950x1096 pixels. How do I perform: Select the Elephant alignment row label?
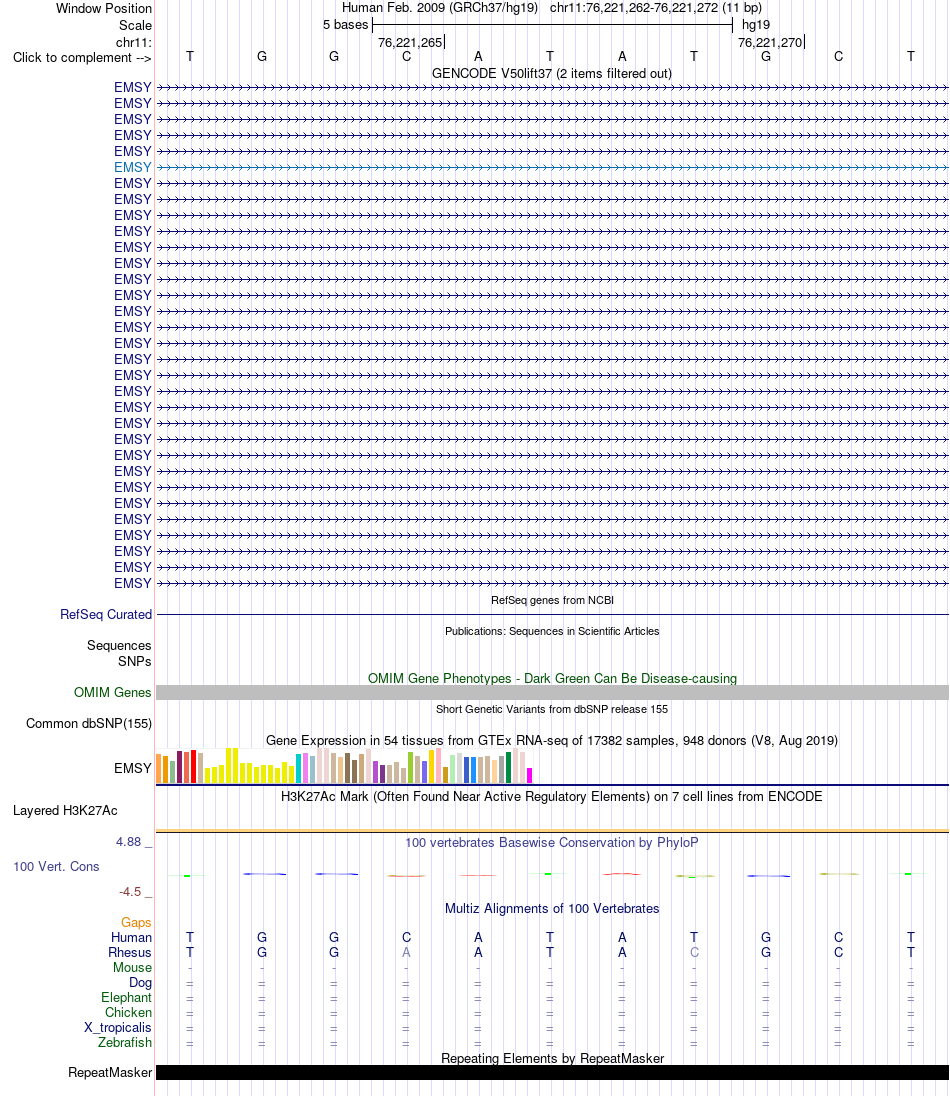coord(126,997)
